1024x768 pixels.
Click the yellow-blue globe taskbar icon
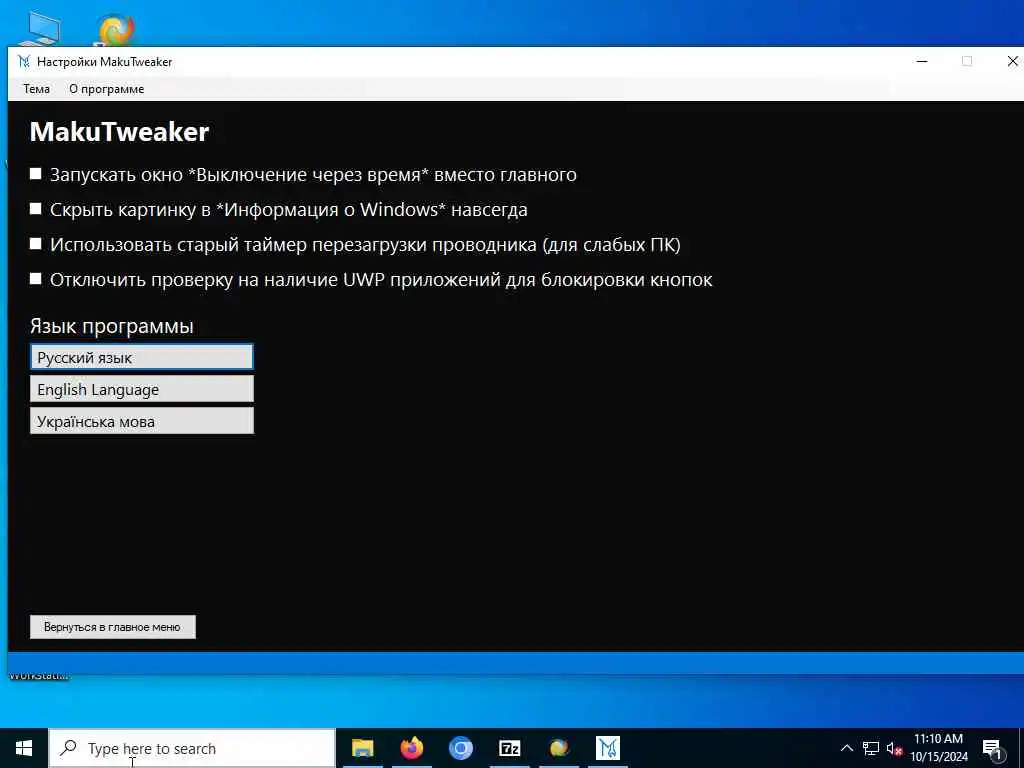coord(558,748)
